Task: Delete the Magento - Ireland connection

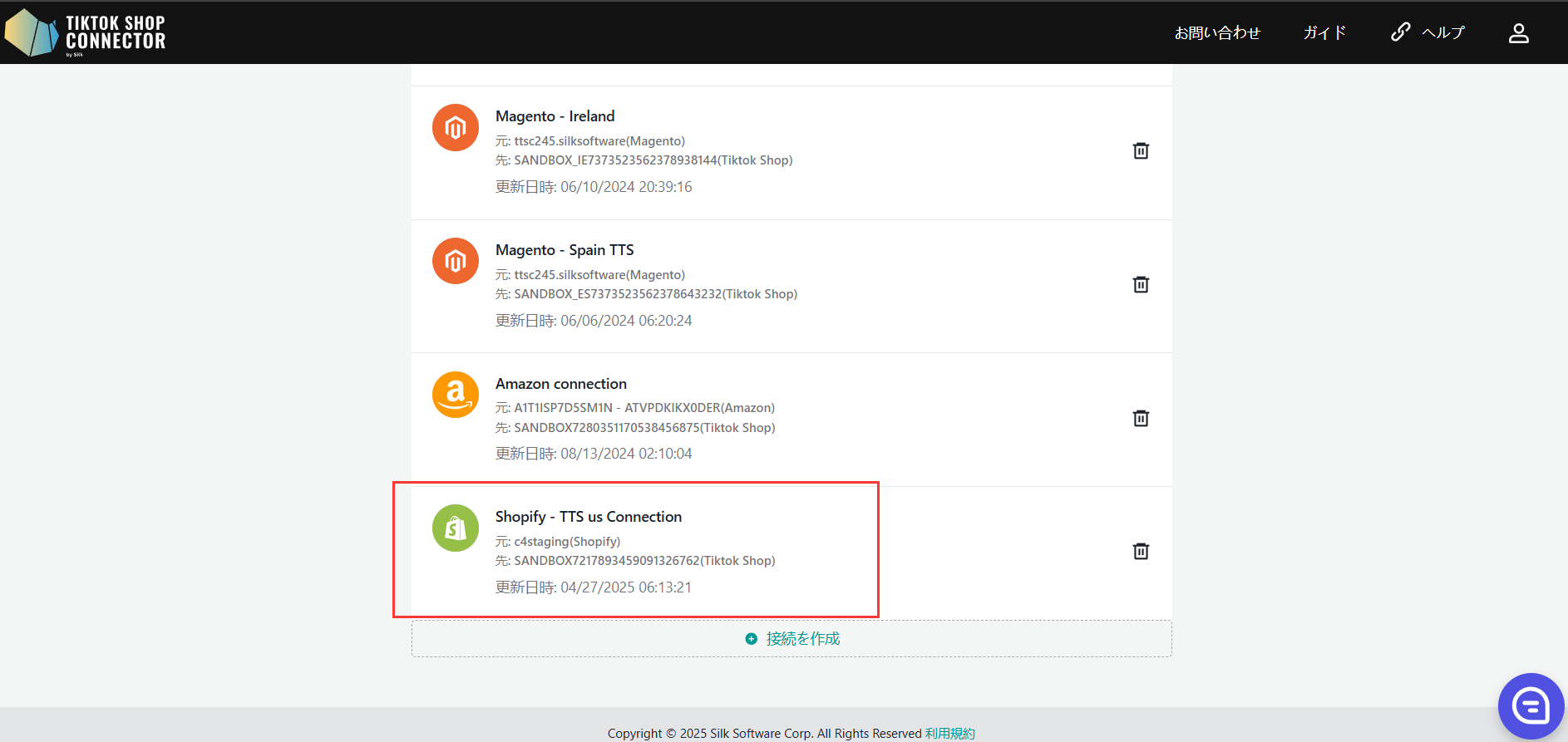Action: click(x=1141, y=150)
